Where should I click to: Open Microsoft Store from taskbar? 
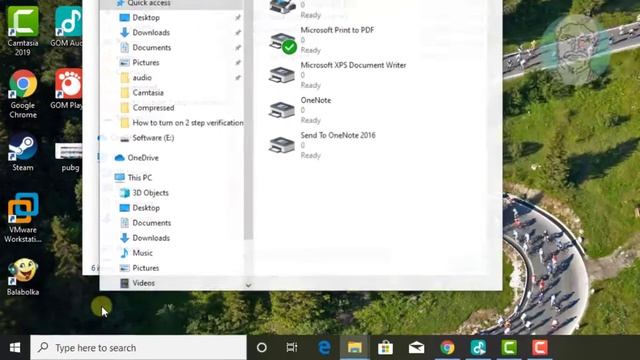385,348
